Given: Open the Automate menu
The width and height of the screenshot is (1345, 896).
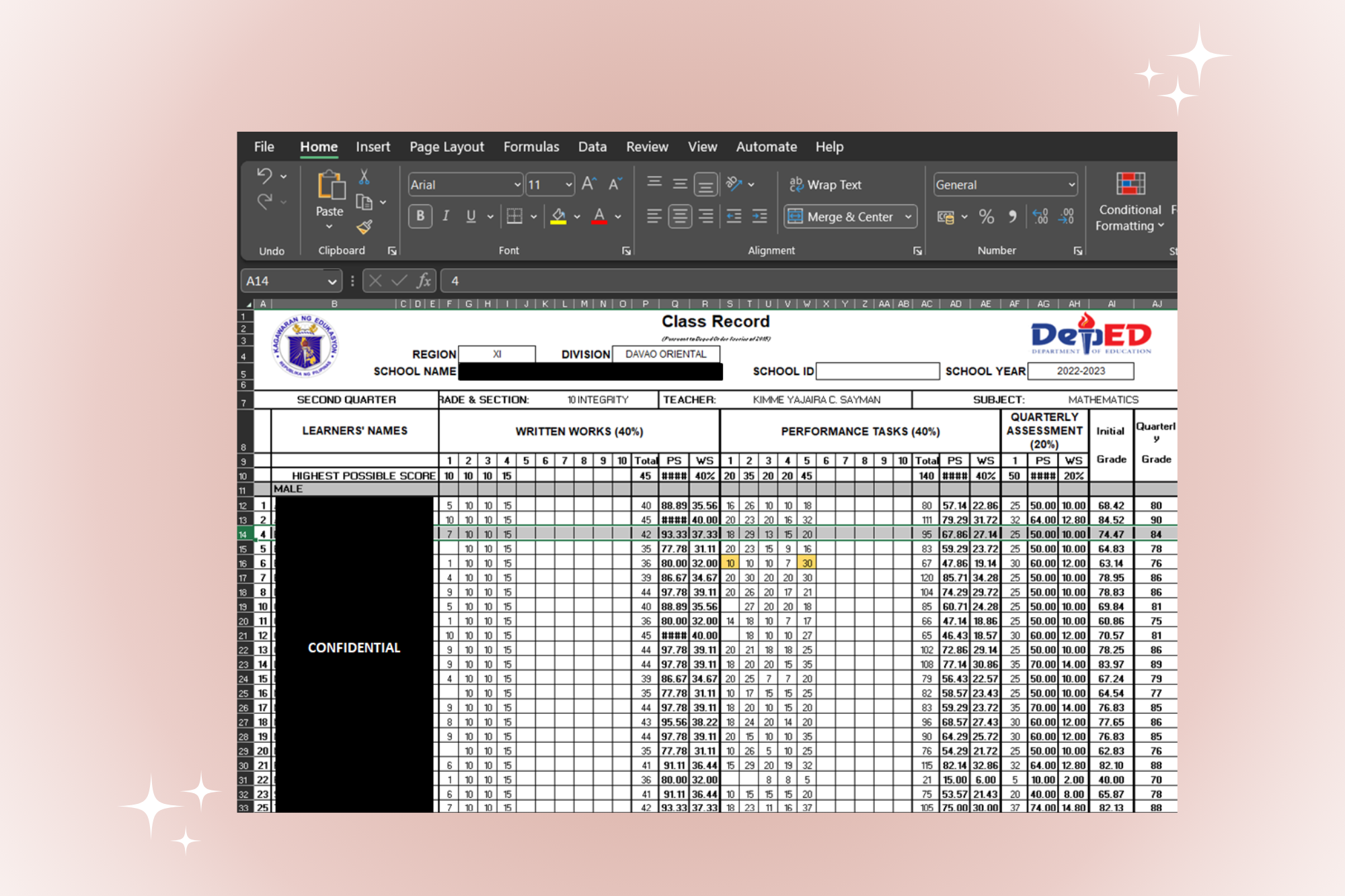Looking at the screenshot, I should coord(766,147).
